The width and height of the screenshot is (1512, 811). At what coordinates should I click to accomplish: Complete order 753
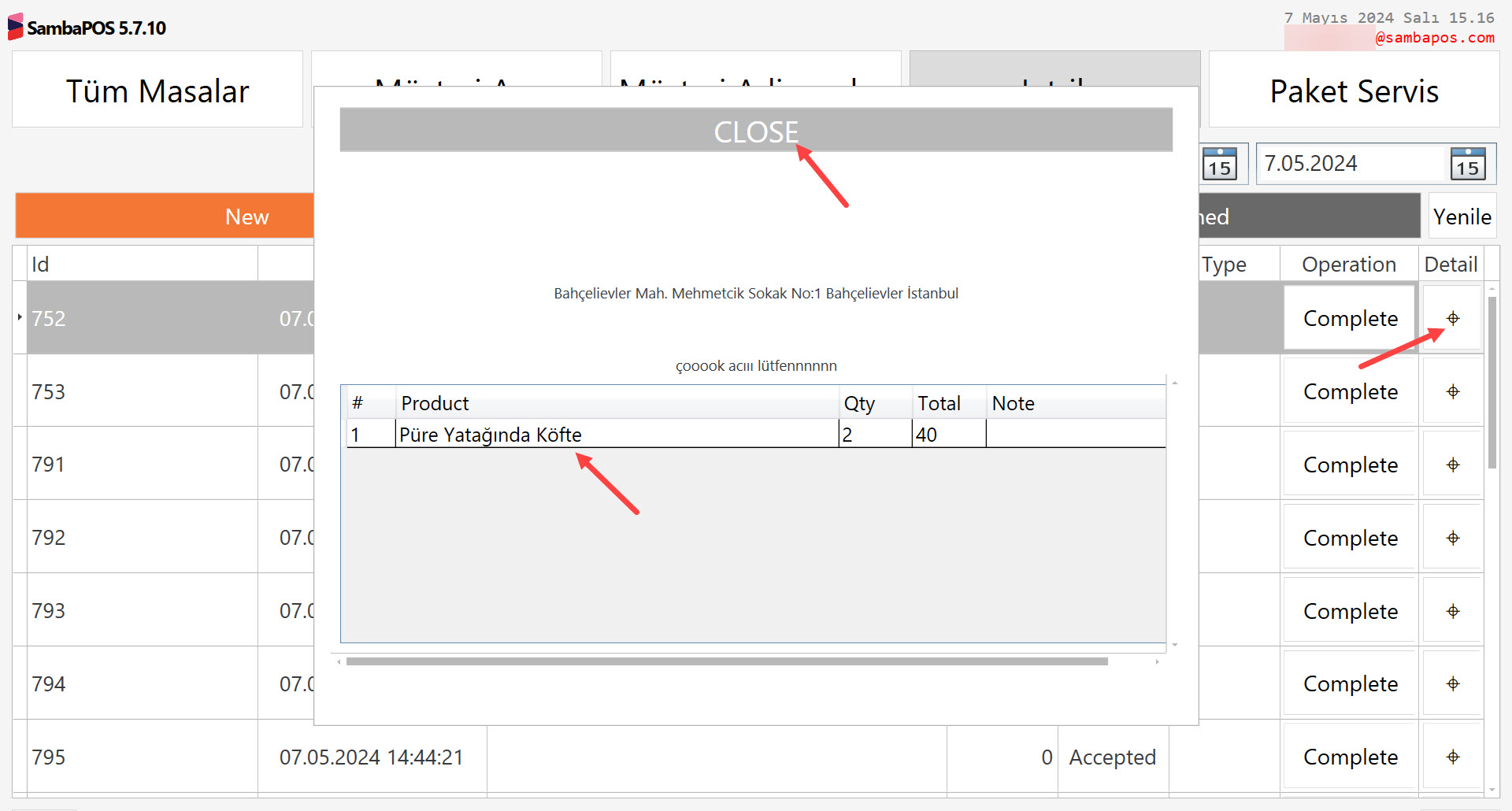(1350, 391)
